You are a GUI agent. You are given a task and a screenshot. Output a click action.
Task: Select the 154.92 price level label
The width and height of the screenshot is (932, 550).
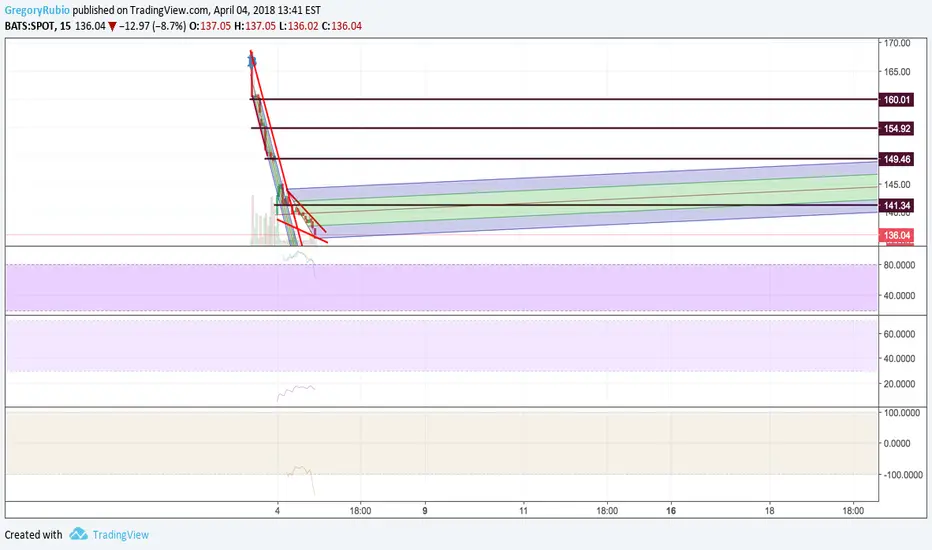[896, 128]
